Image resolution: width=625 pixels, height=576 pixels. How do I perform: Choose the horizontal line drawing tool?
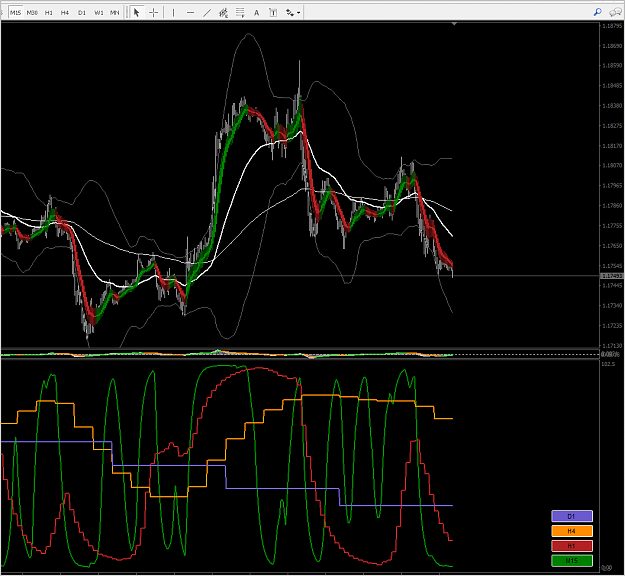point(191,13)
